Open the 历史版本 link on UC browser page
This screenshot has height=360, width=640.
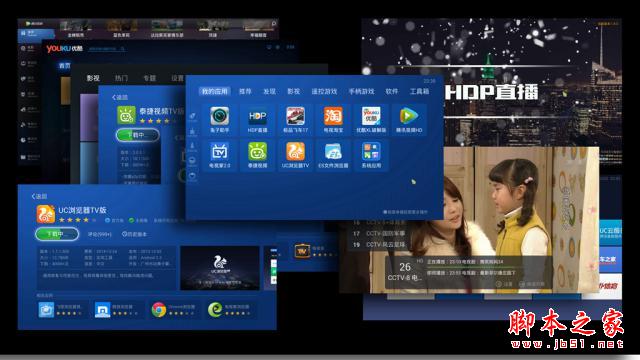coord(134,234)
